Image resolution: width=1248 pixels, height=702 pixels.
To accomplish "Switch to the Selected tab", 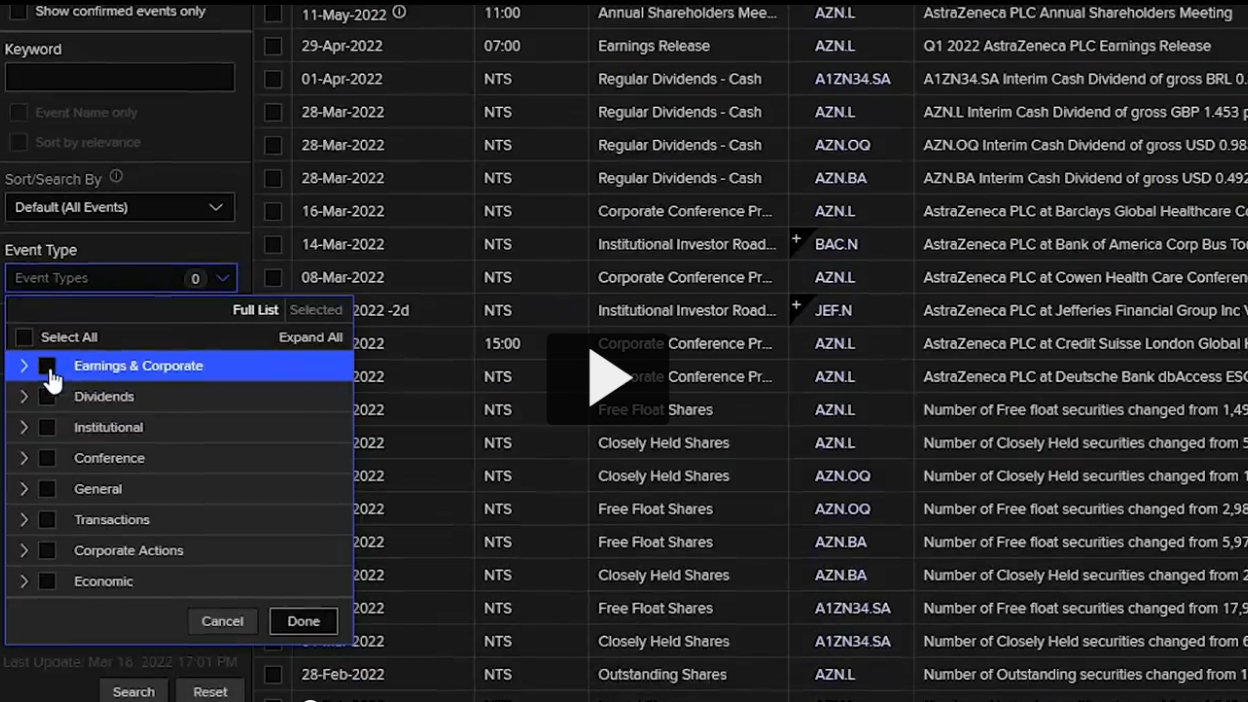I will [x=316, y=310].
